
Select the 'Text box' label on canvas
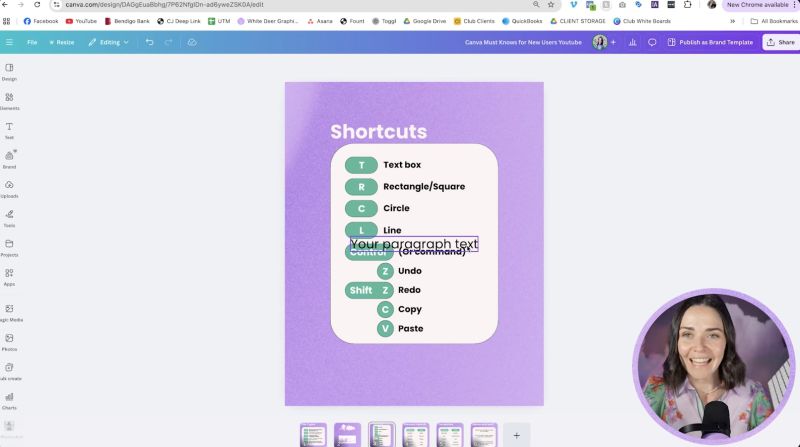(402, 165)
